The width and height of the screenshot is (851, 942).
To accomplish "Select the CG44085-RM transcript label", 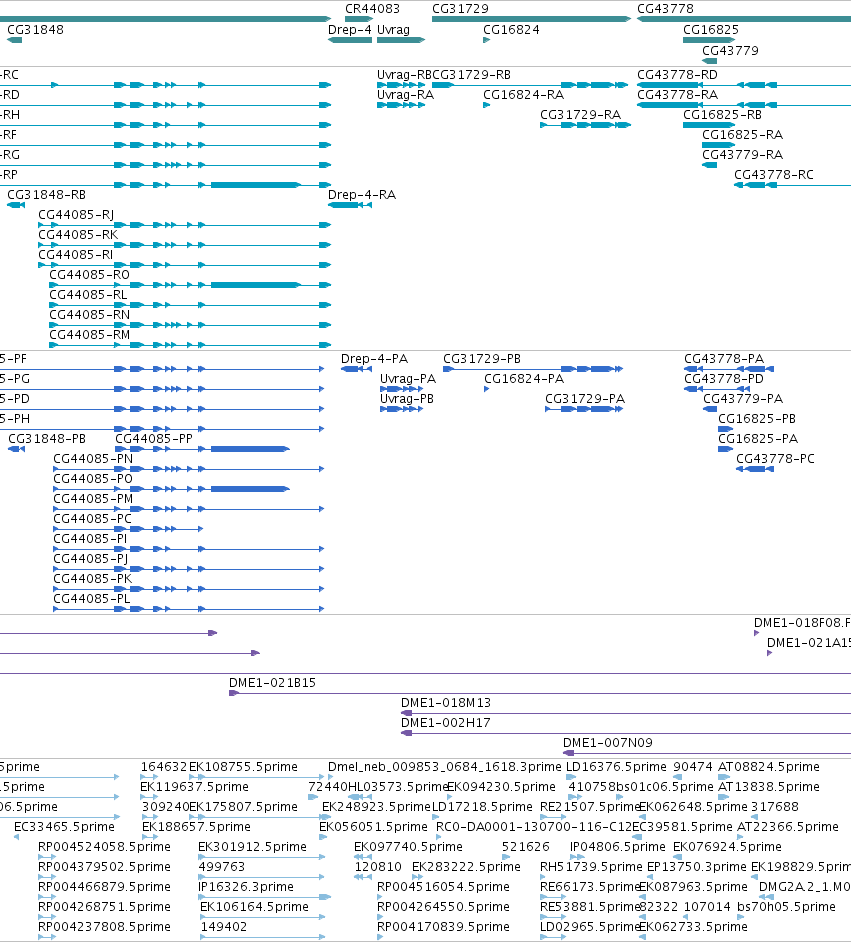I will coord(89,335).
